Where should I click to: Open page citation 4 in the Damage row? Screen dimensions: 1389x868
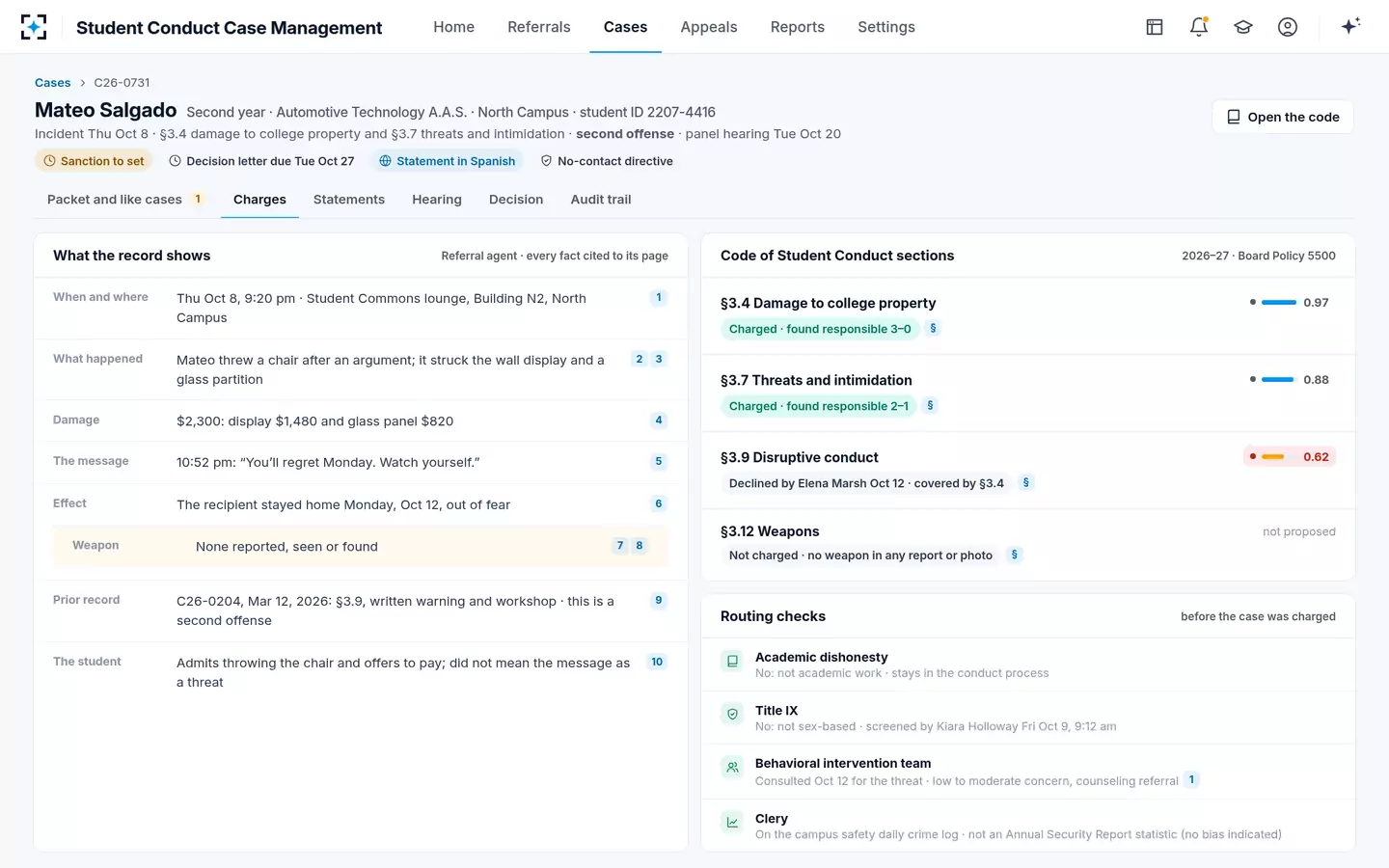click(659, 420)
